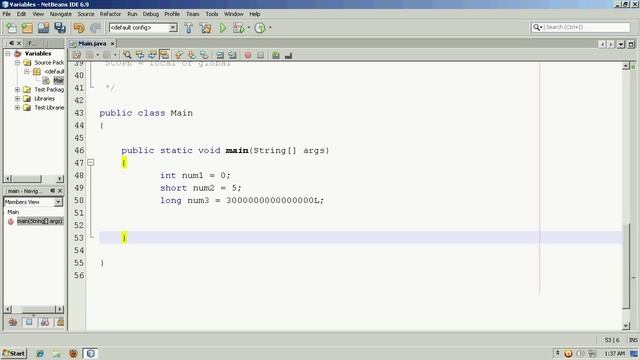Click the Save All toolbar icon
Screen dimensions: 640x360
tap(60, 28)
